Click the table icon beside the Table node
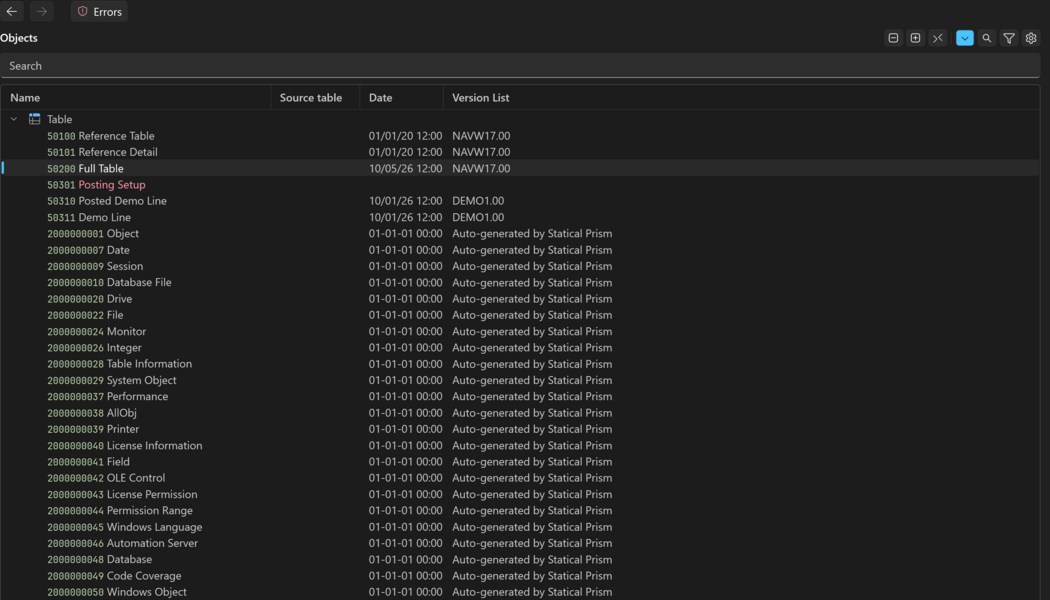 point(35,119)
